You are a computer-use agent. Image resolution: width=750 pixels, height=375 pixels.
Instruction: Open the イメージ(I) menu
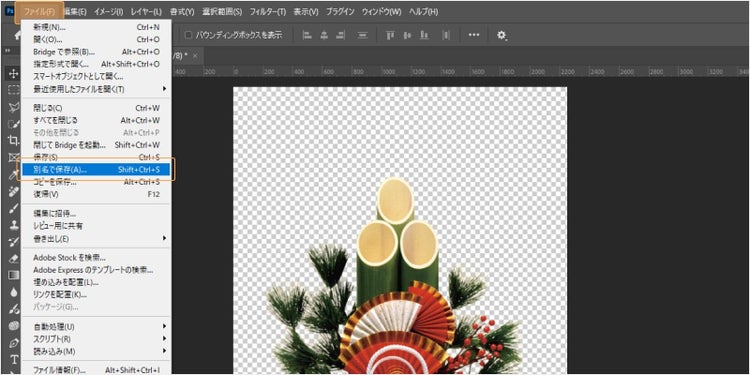click(108, 11)
